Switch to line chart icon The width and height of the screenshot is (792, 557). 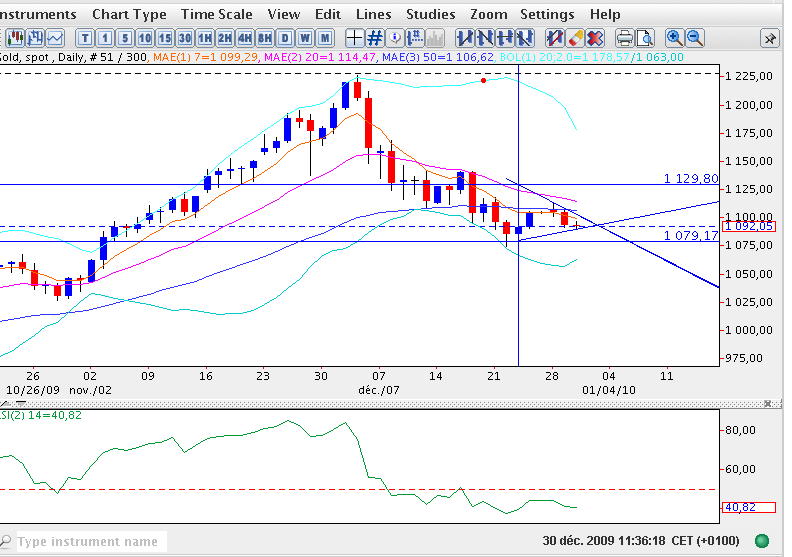(55, 38)
